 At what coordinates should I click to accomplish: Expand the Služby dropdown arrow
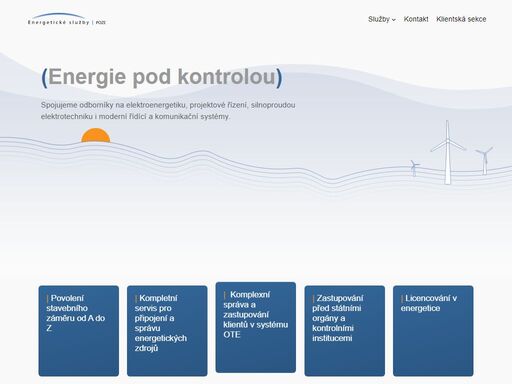(394, 20)
